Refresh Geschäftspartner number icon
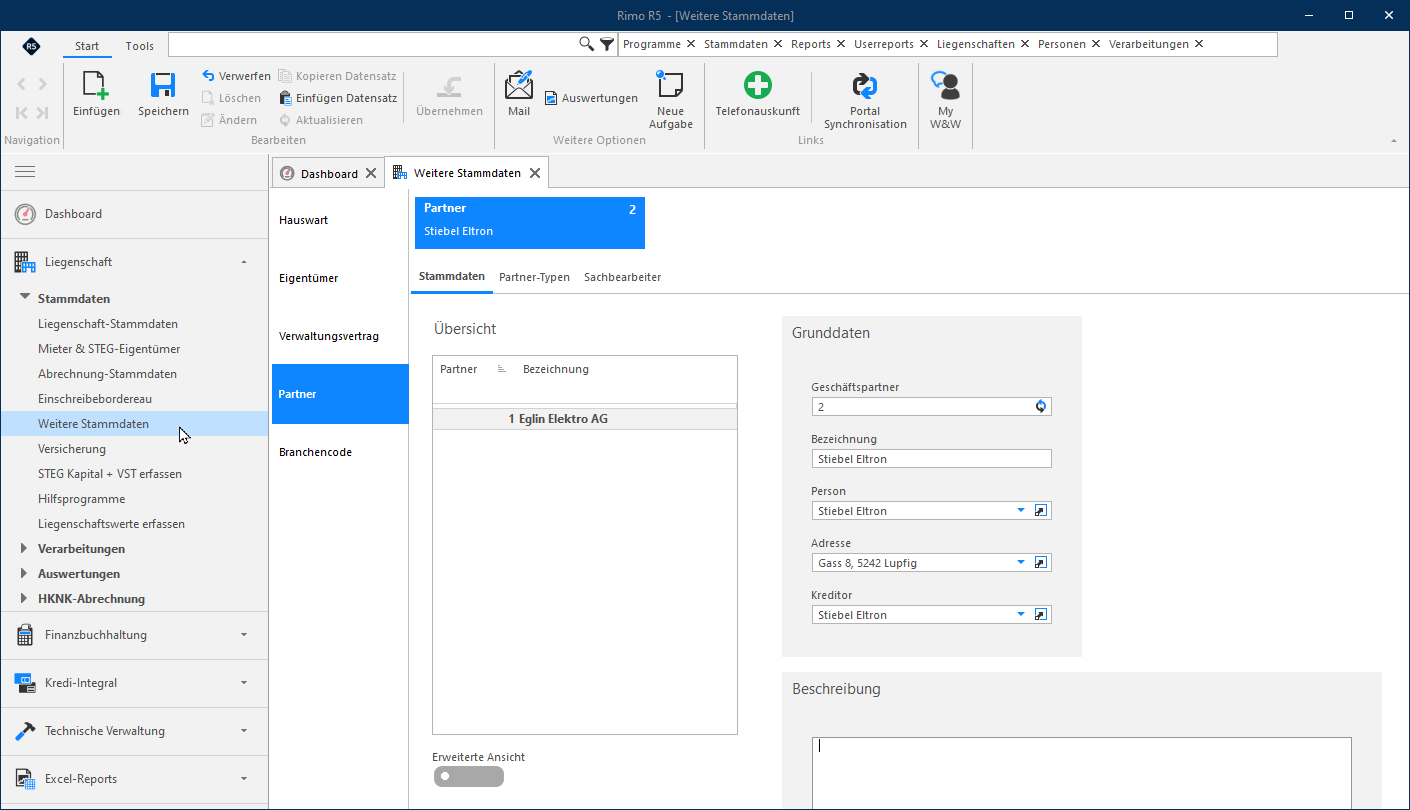 (1041, 406)
